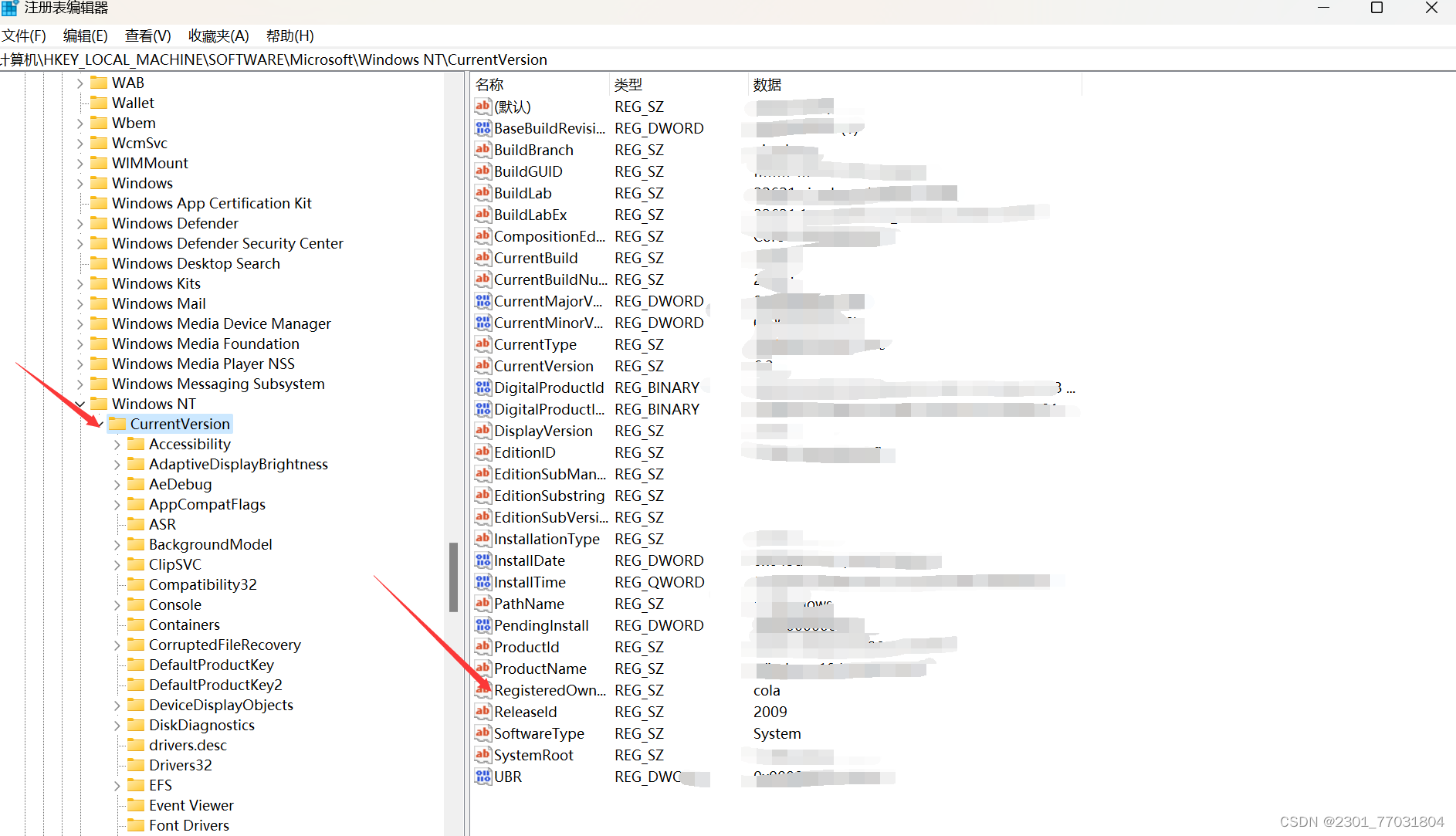Click the (默认) string value icon

pyautogui.click(x=483, y=106)
